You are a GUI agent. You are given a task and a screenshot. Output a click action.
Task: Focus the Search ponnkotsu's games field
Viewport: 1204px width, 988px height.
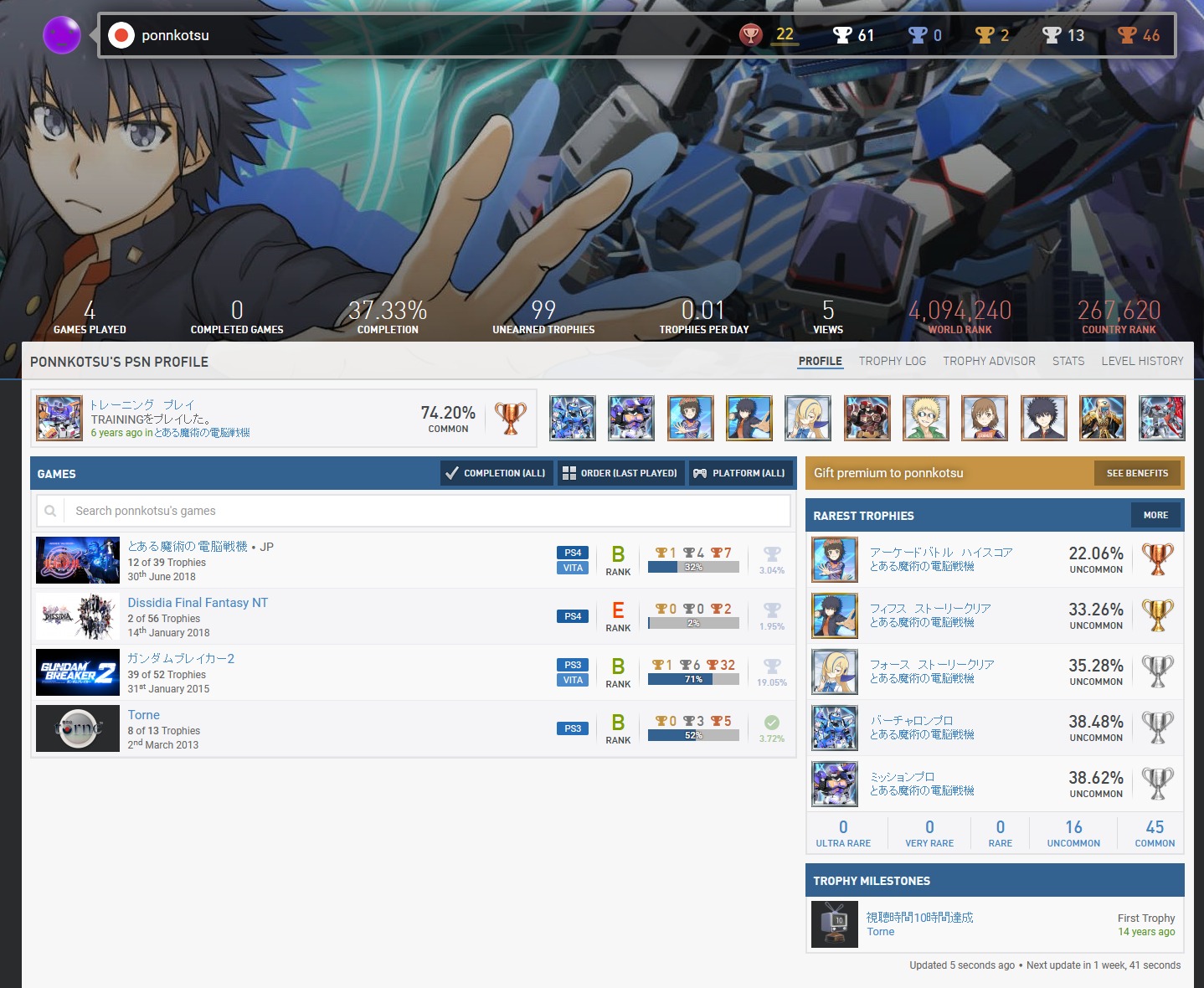coord(414,511)
